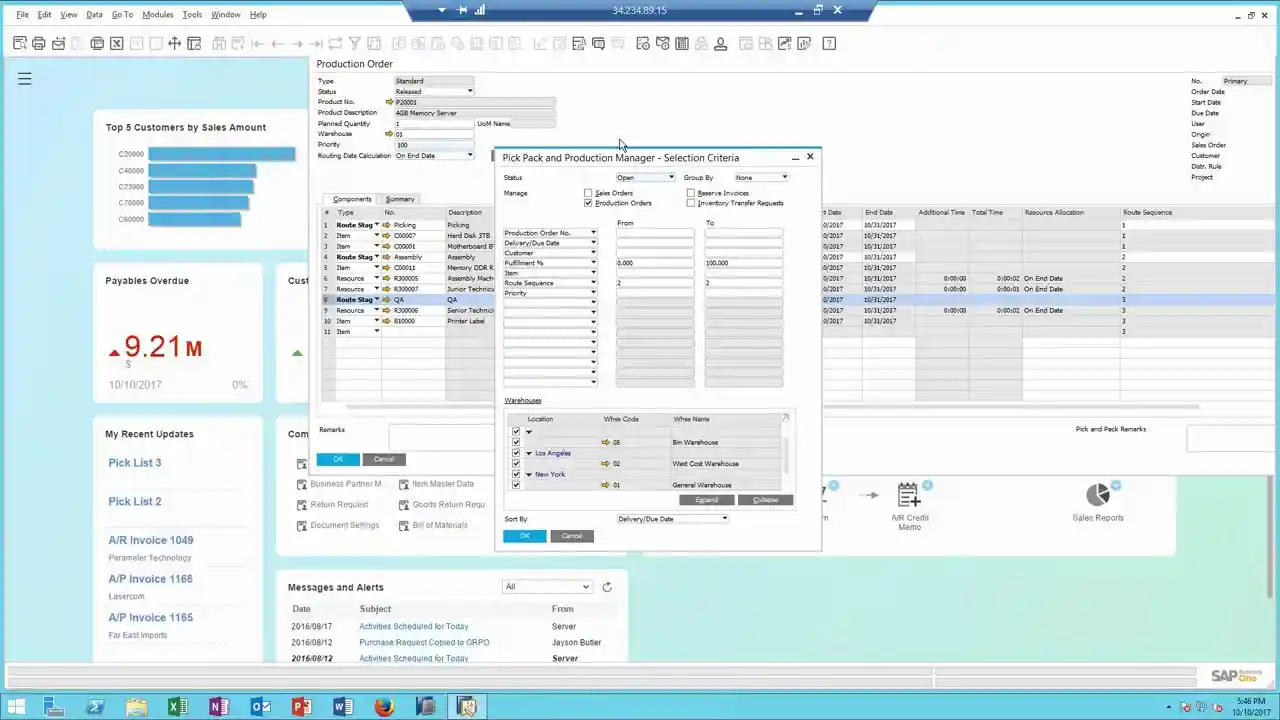
Task: Open the Status dropdown set to Open
Action: pos(645,177)
